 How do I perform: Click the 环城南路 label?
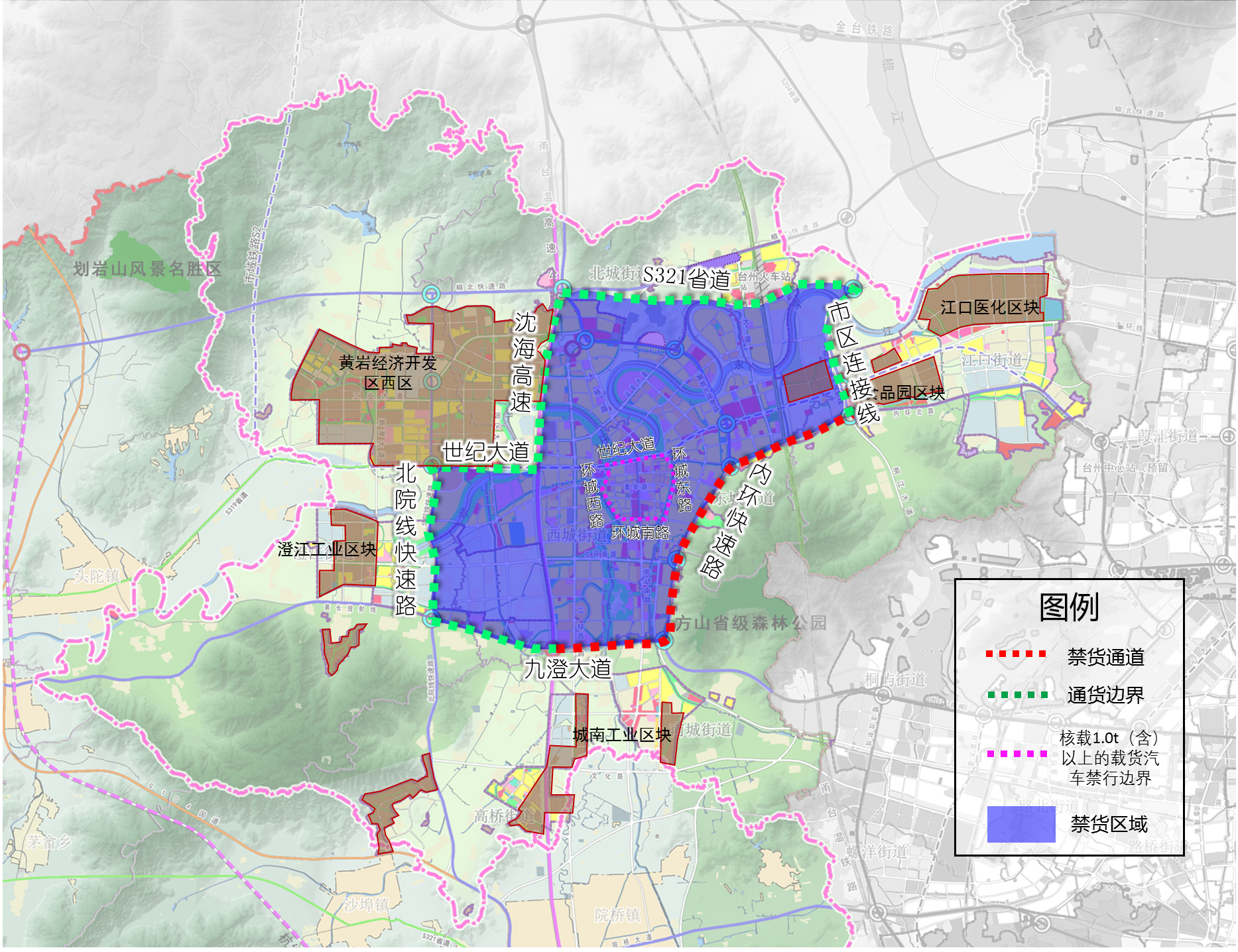click(x=640, y=533)
